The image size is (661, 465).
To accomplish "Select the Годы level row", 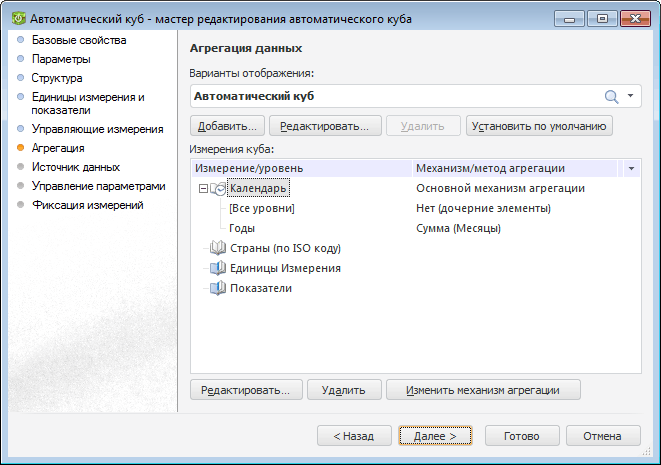I will pyautogui.click(x=242, y=228).
